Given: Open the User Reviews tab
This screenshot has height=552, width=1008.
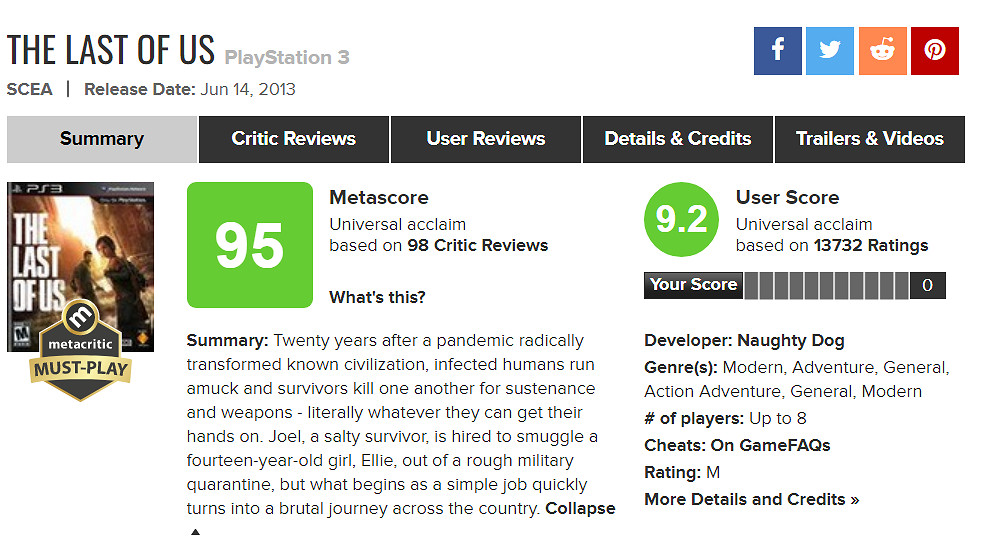Looking at the screenshot, I should (486, 139).
